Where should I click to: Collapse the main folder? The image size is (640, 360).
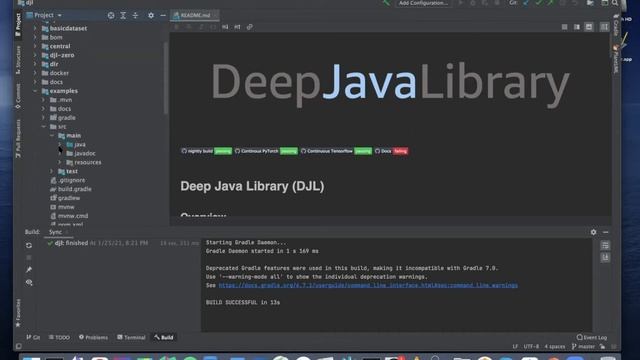(52, 136)
